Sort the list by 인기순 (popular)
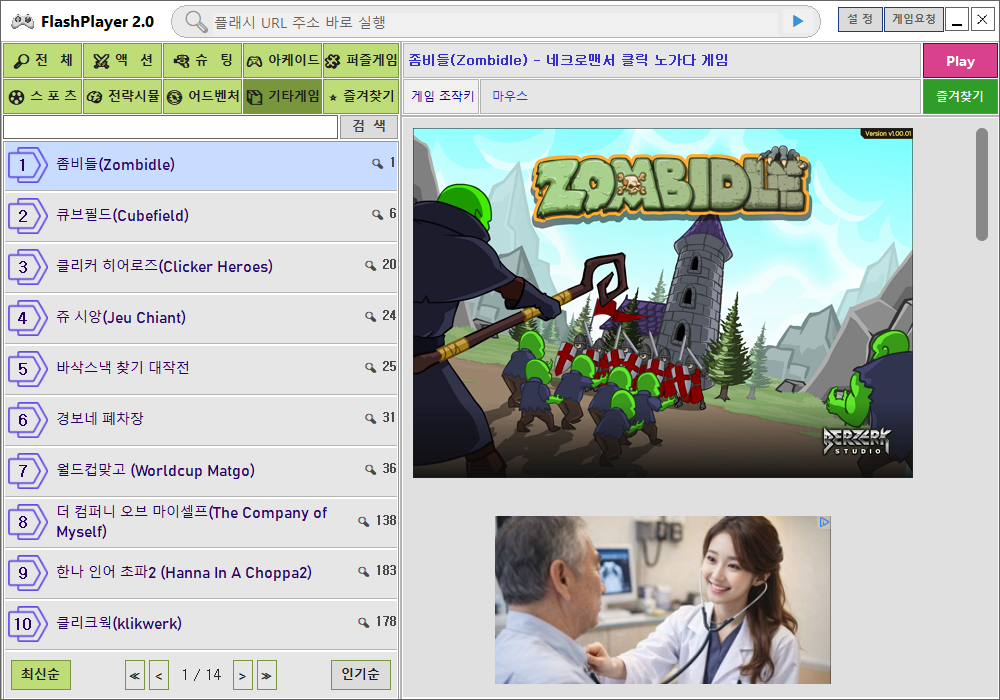This screenshot has width=1000, height=700. coord(360,674)
